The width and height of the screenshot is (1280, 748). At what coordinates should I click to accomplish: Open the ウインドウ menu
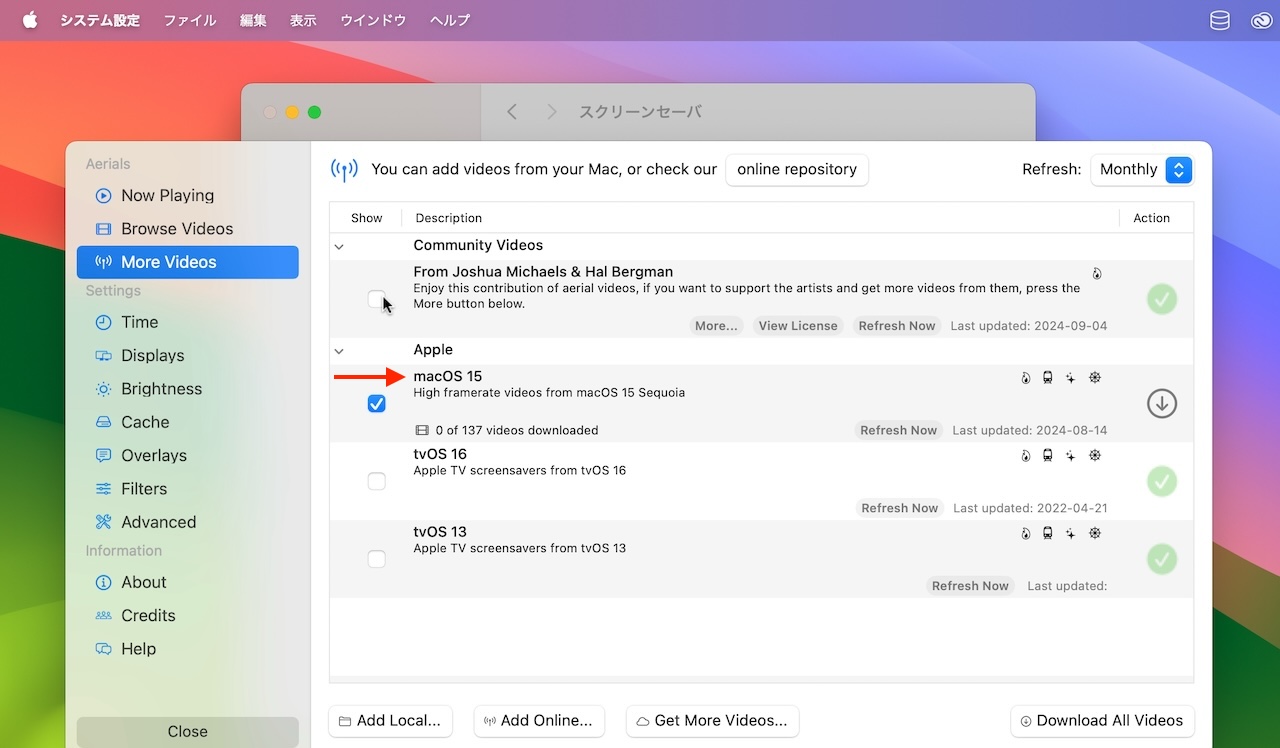point(373,20)
